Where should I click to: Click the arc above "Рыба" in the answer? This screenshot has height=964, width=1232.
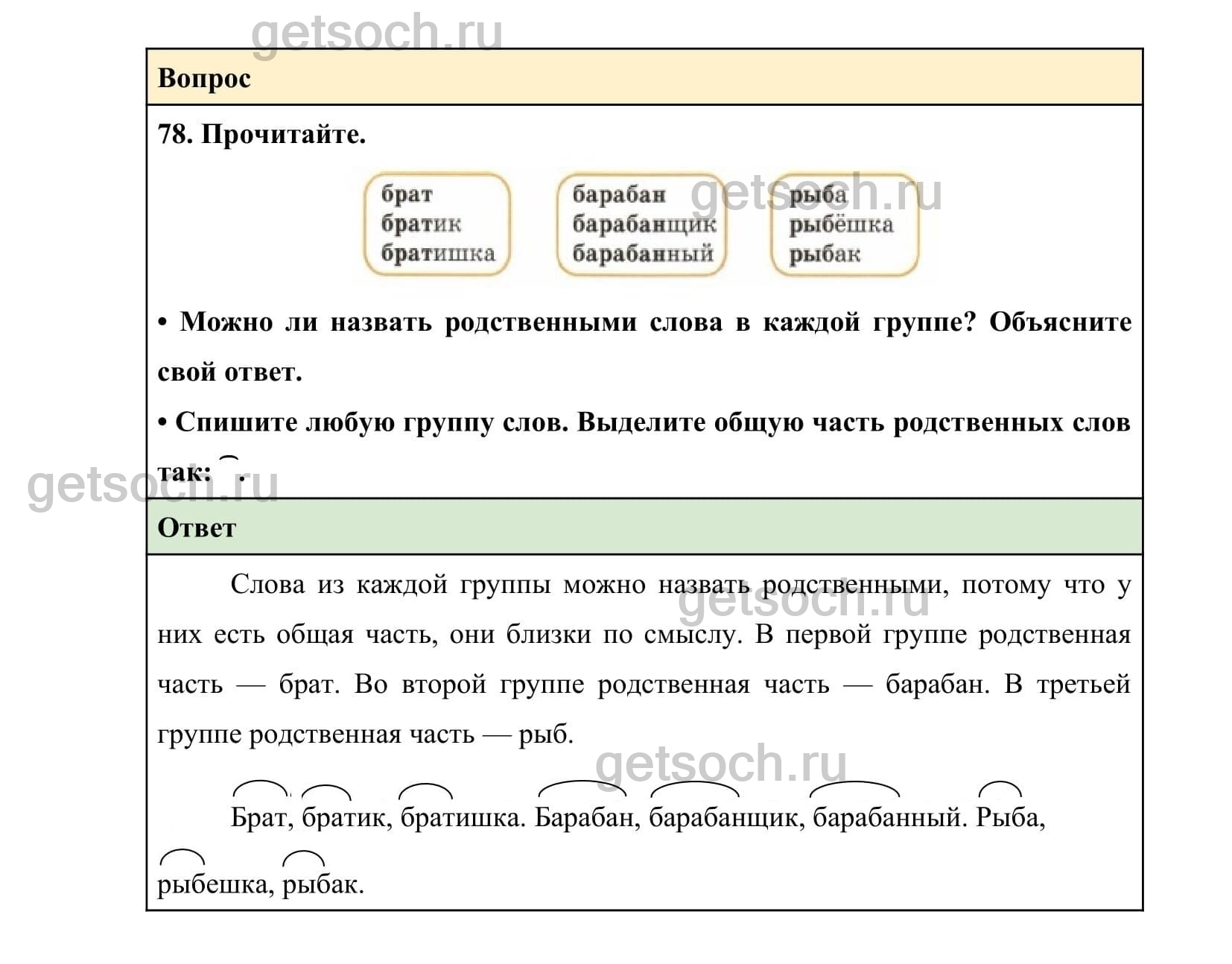pos(1000,789)
